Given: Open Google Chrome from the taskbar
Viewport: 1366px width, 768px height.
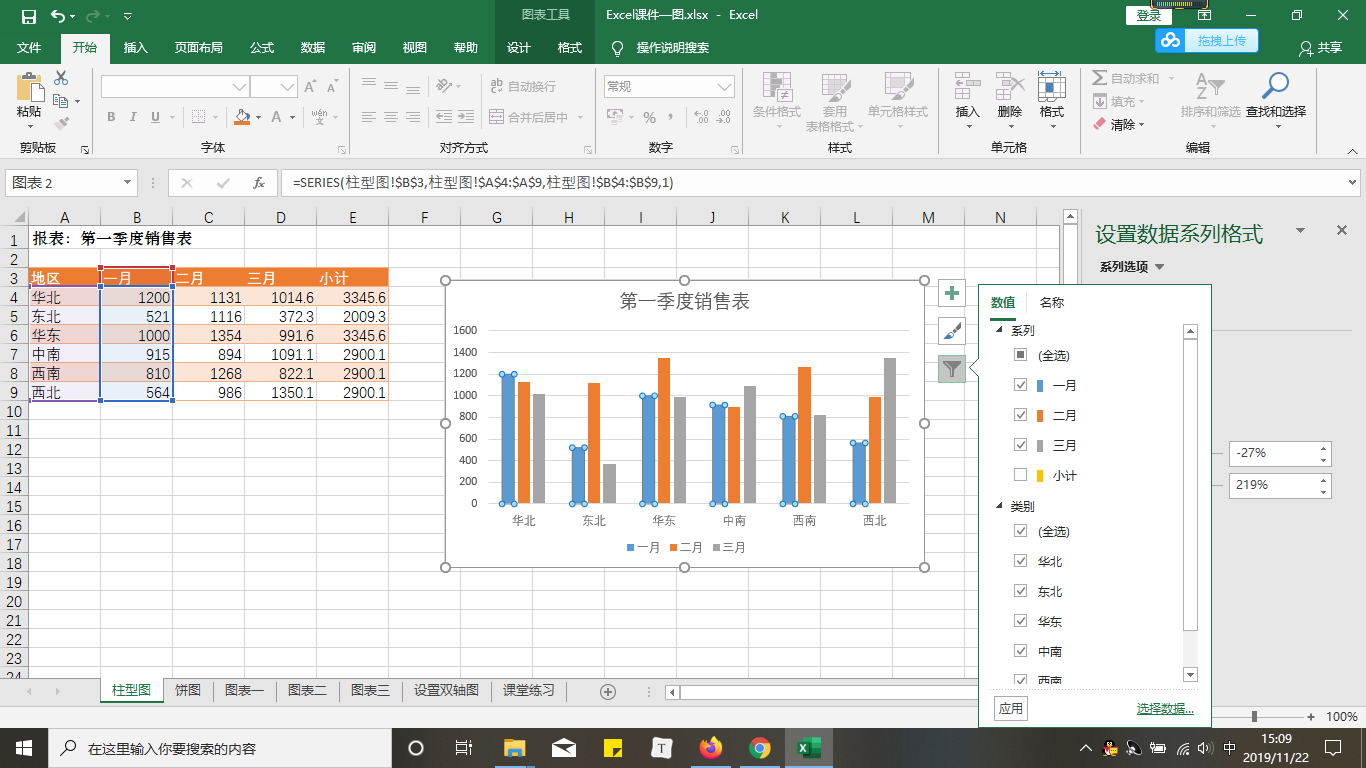Looking at the screenshot, I should 760,747.
